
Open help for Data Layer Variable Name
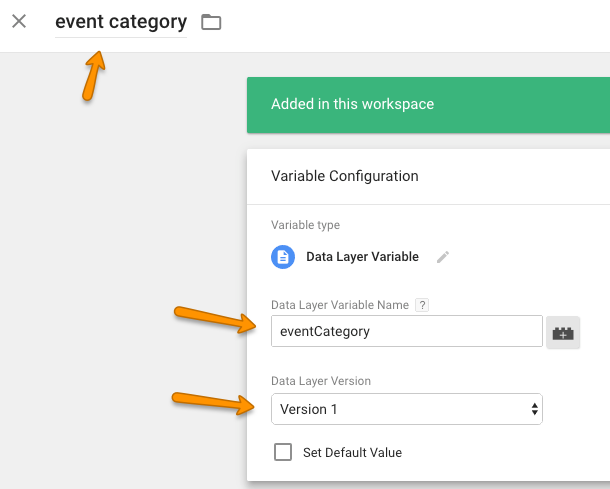pyautogui.click(x=422, y=305)
